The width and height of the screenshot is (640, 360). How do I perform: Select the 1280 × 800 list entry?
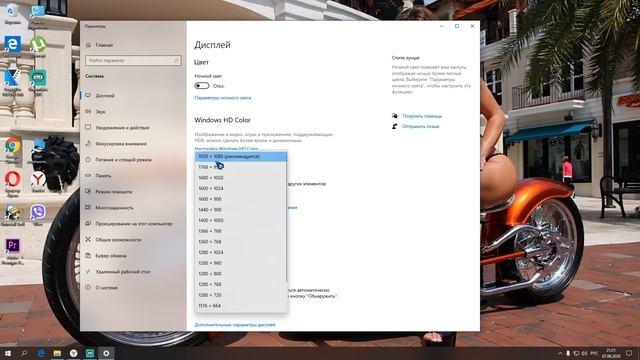[241, 273]
